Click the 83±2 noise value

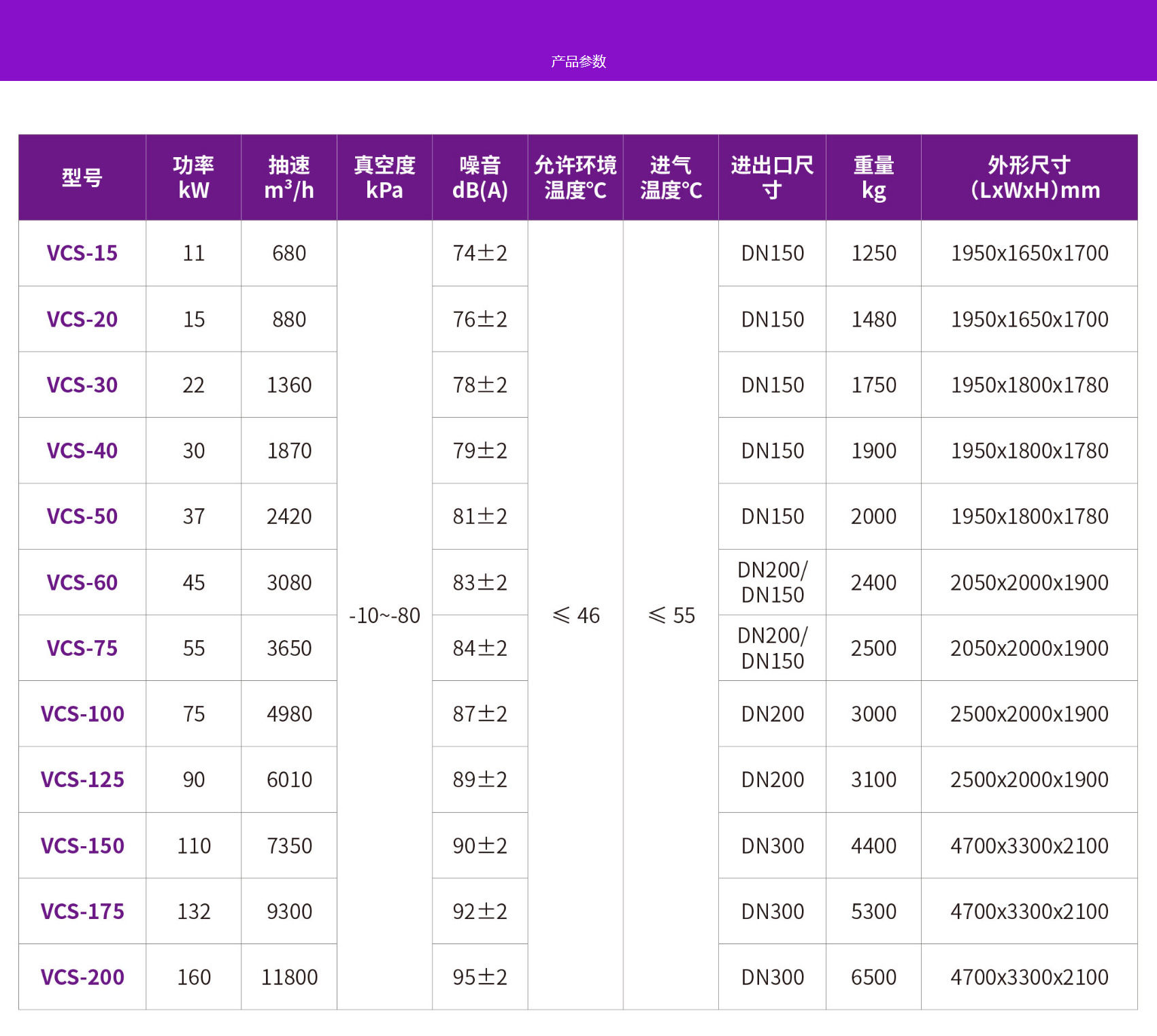480,582
